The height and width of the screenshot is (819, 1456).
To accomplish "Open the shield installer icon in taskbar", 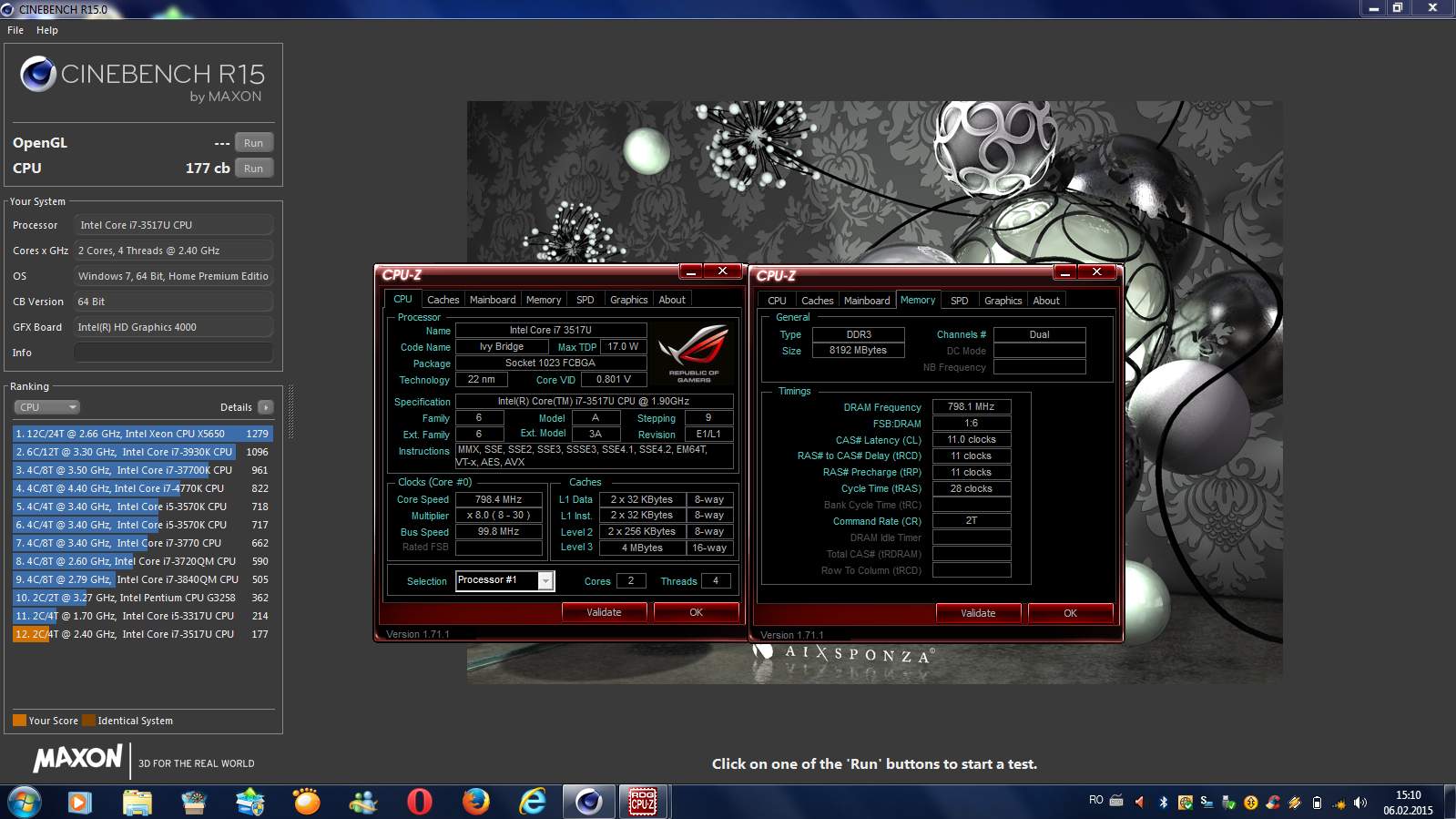I will (249, 802).
